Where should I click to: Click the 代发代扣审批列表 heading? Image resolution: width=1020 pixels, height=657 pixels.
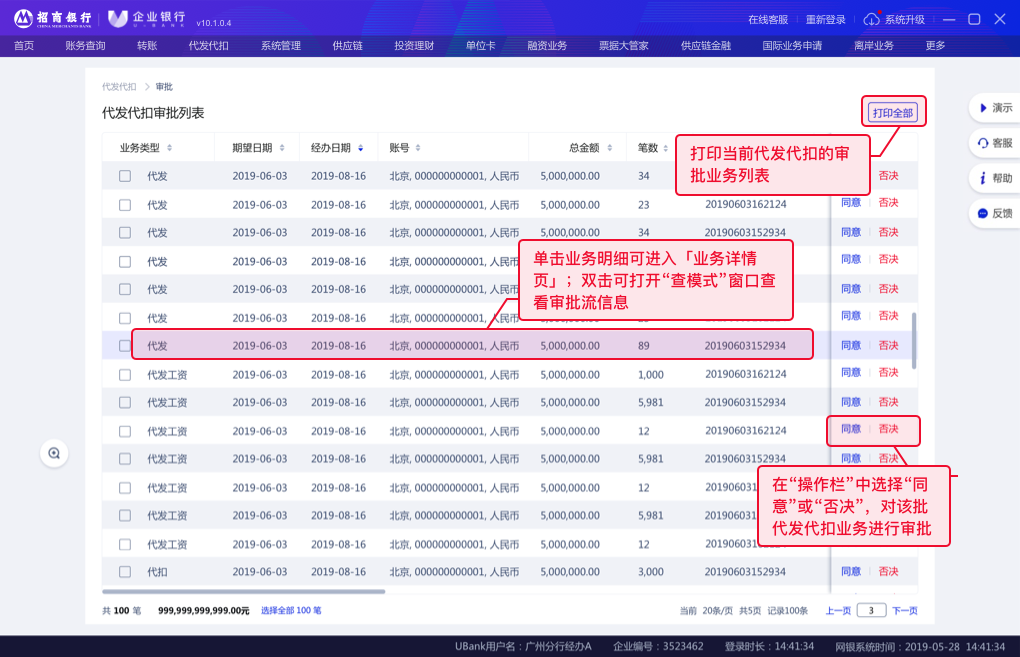click(153, 113)
